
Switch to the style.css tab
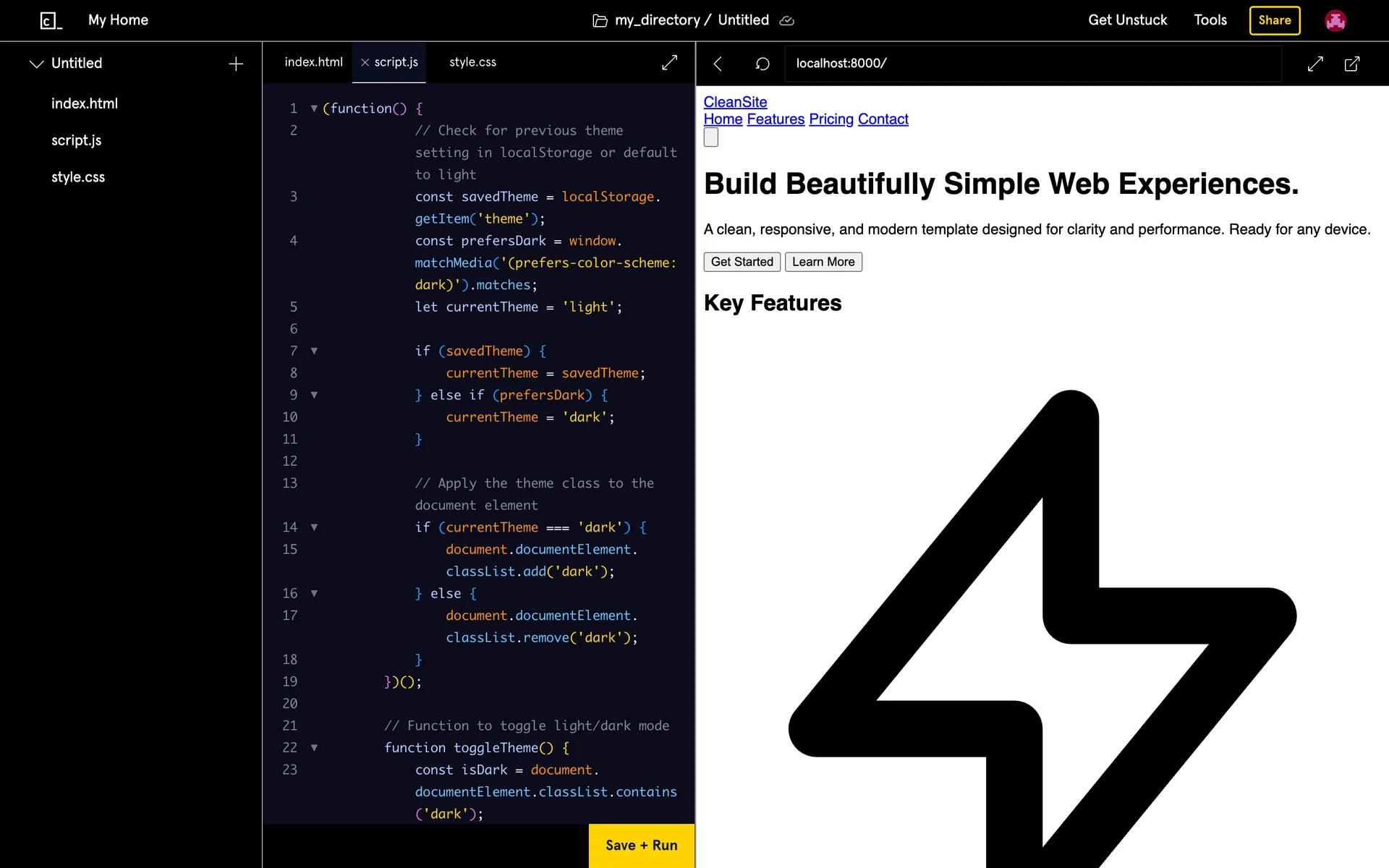(472, 62)
